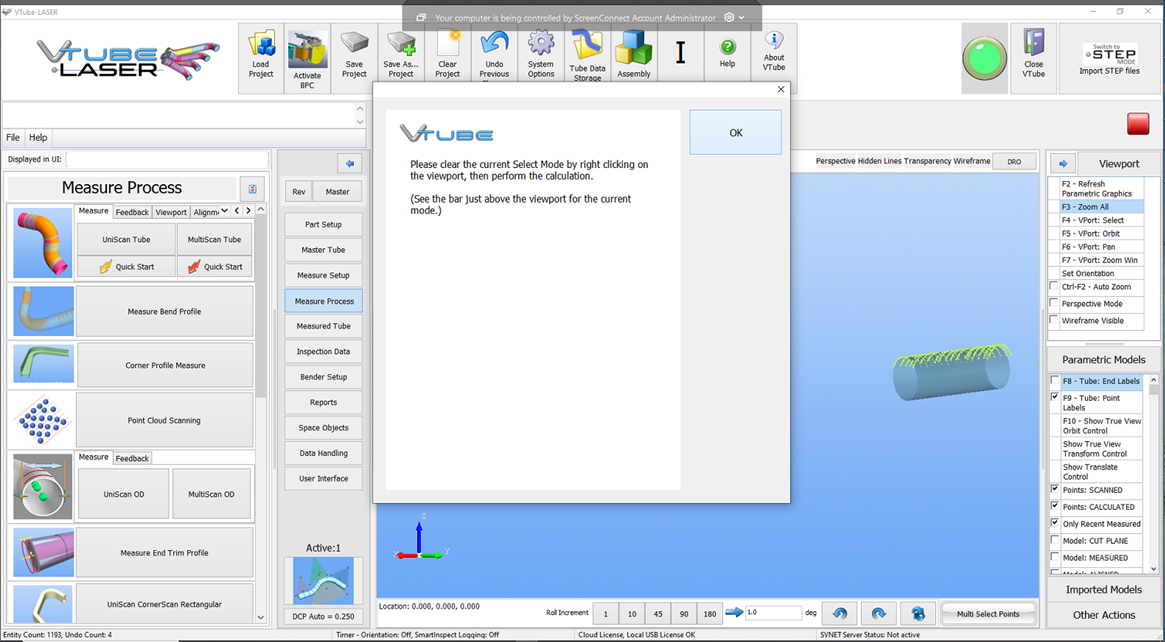Click the red stop square icon
The image size is (1165, 642).
(x=1138, y=123)
